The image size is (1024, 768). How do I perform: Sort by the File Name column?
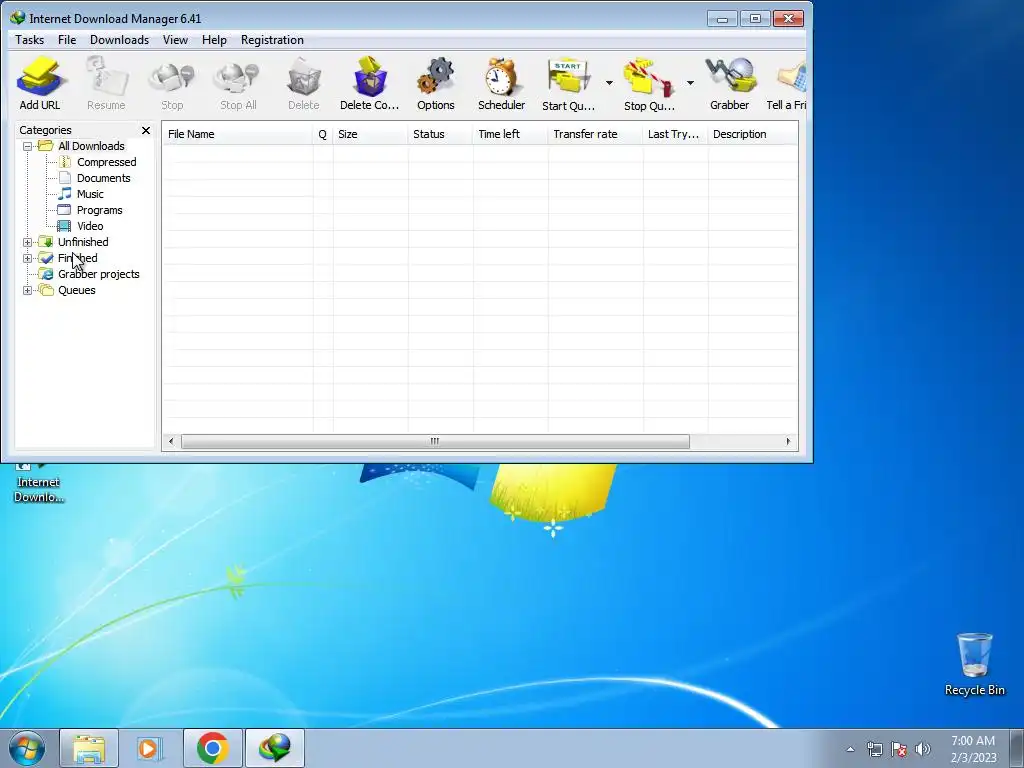(x=237, y=134)
